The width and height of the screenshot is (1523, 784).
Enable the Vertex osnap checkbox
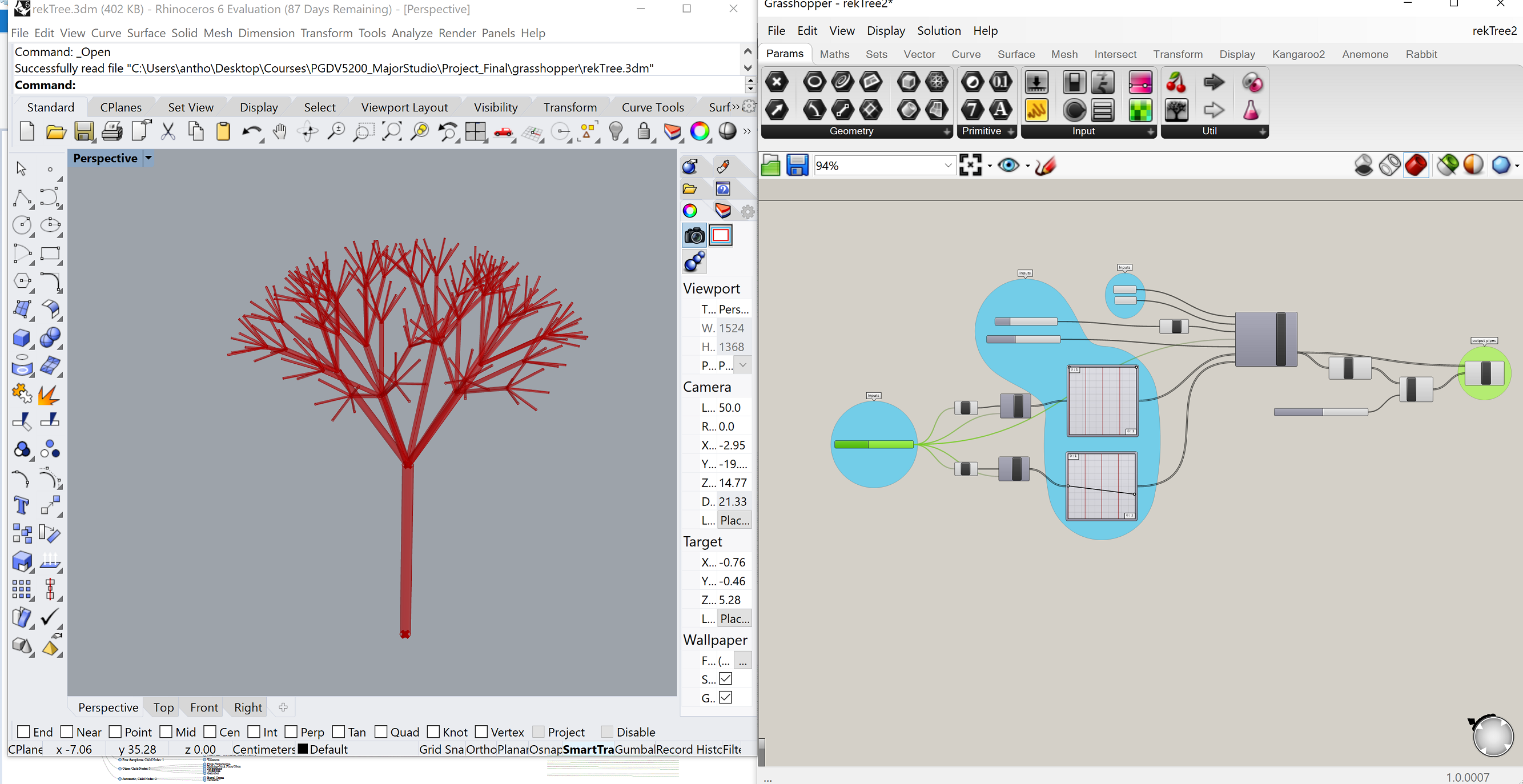point(481,731)
